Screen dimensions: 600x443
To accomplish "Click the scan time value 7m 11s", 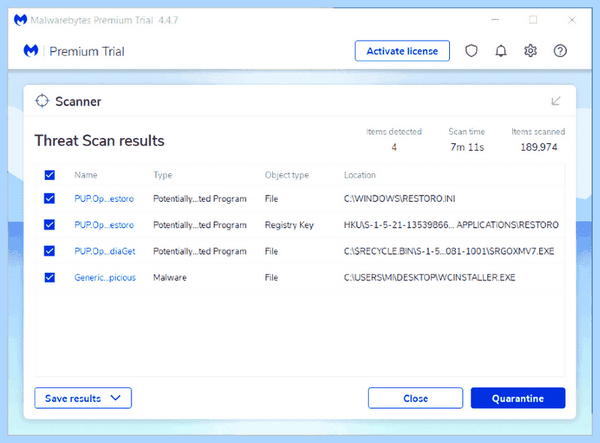I will tap(467, 147).
